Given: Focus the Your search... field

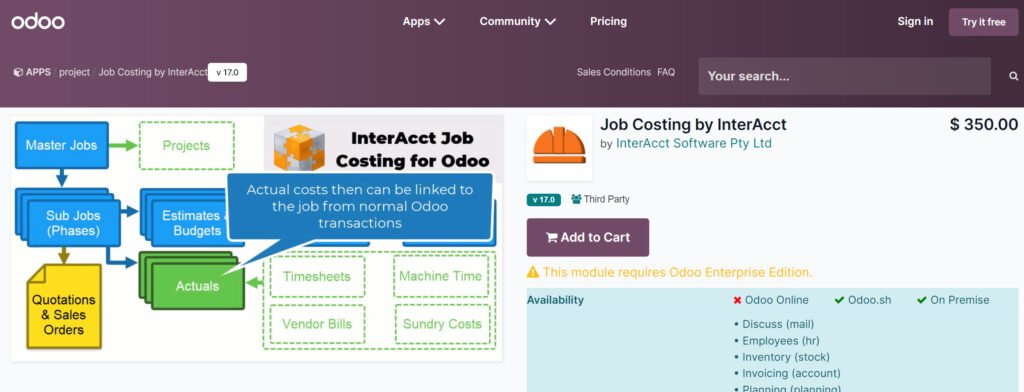Looking at the screenshot, I should tap(844, 76).
